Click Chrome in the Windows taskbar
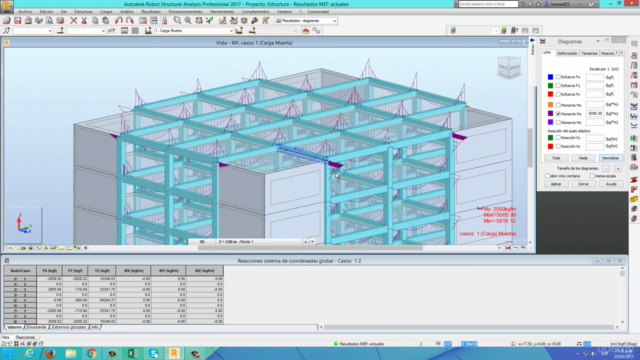Screen dimensions: 640x360 [91, 353]
